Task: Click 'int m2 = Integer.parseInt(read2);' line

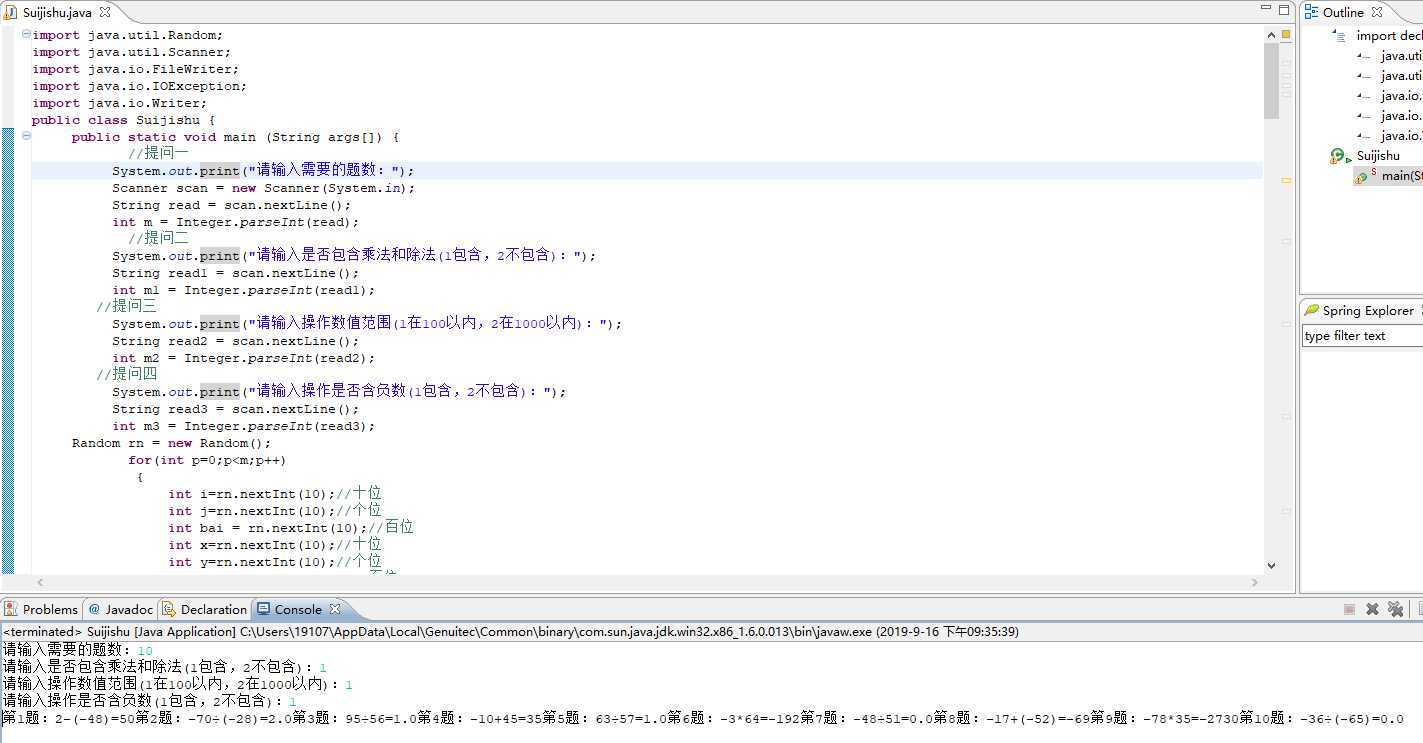Action: (x=244, y=358)
